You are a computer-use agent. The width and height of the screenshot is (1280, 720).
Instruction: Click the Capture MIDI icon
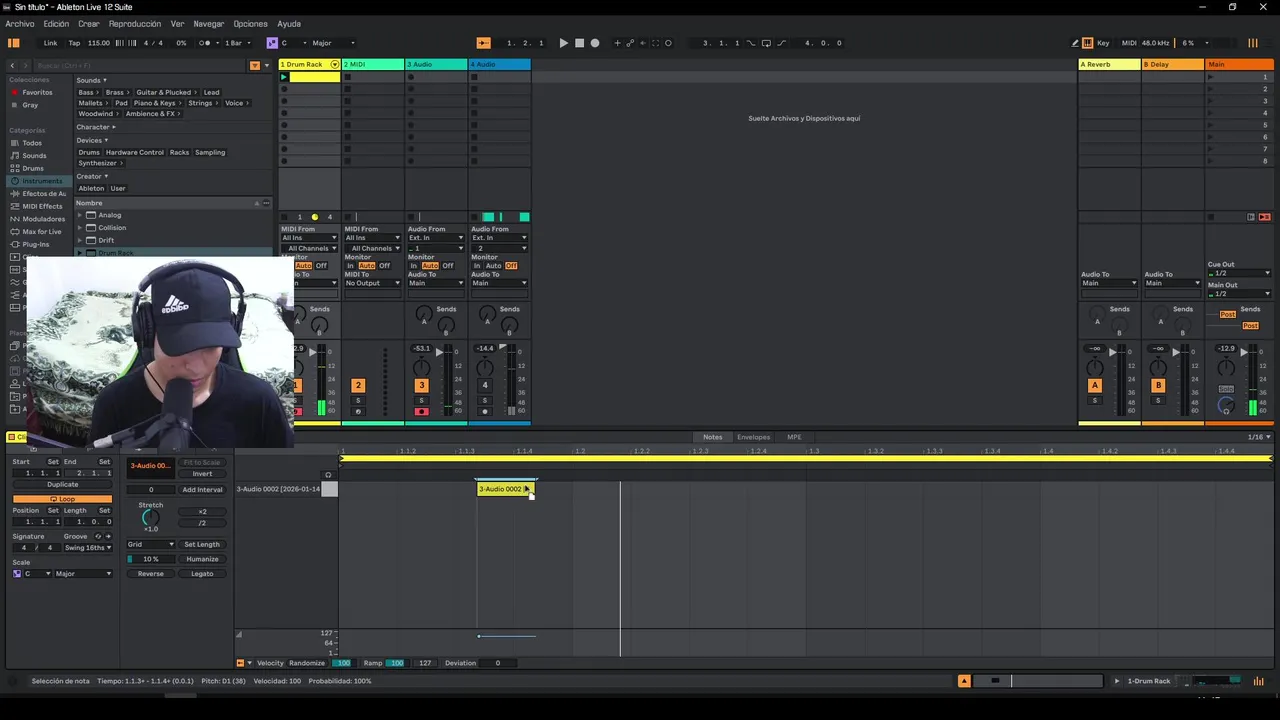tap(656, 43)
